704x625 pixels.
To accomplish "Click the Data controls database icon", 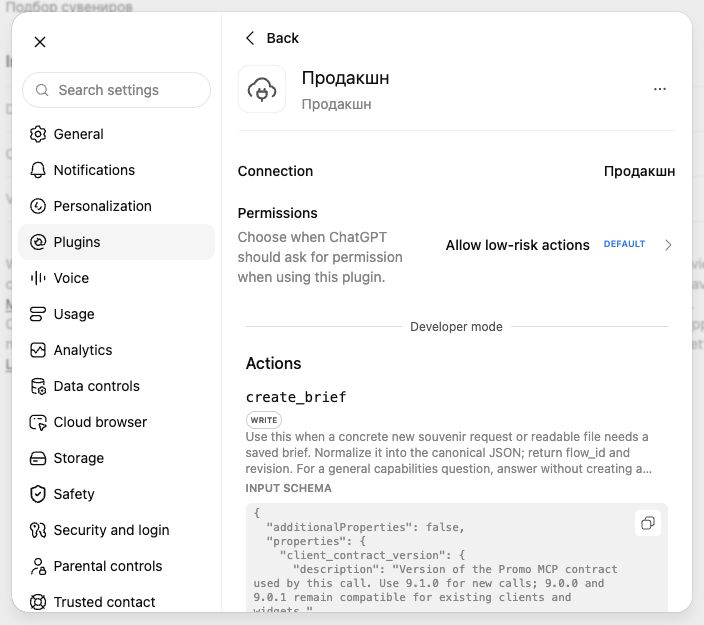I will pos(38,386).
